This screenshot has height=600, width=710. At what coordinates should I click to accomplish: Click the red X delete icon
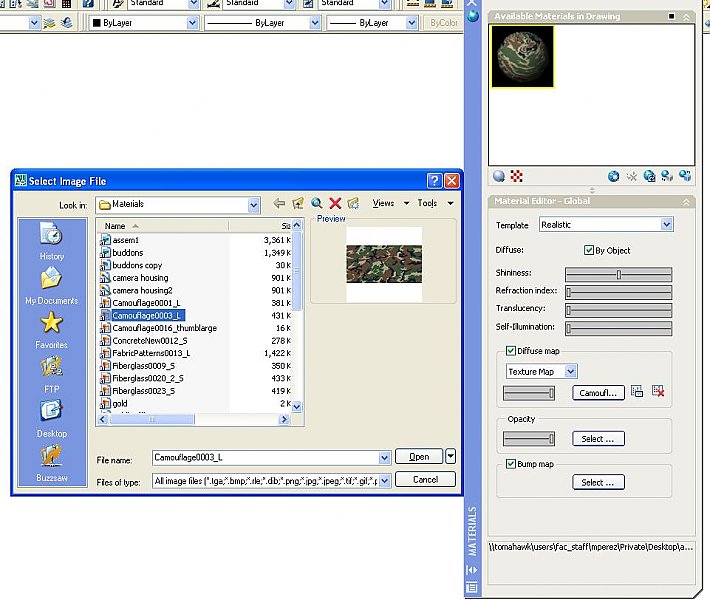pyautogui.click(x=335, y=203)
